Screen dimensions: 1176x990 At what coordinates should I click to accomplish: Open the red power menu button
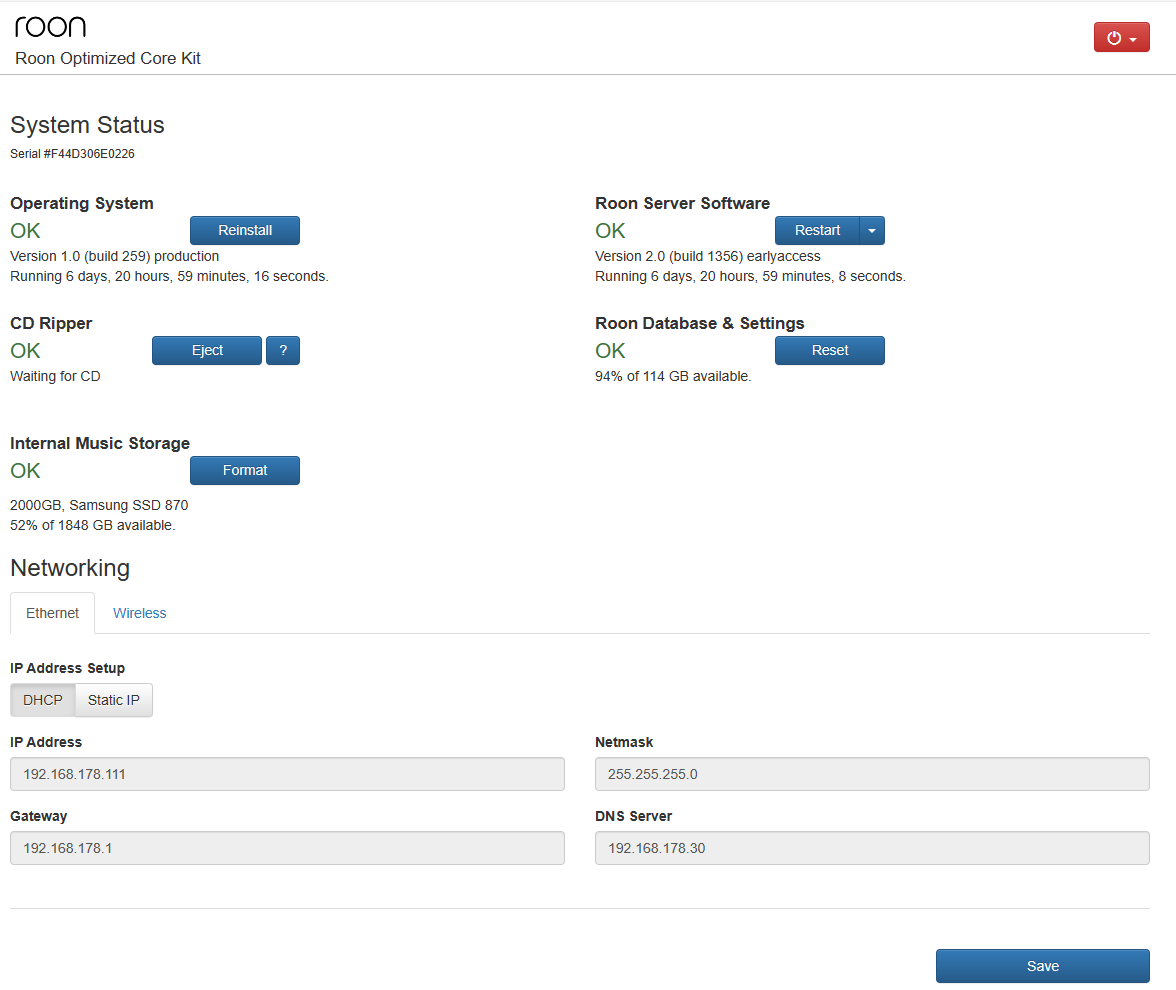coord(1121,38)
